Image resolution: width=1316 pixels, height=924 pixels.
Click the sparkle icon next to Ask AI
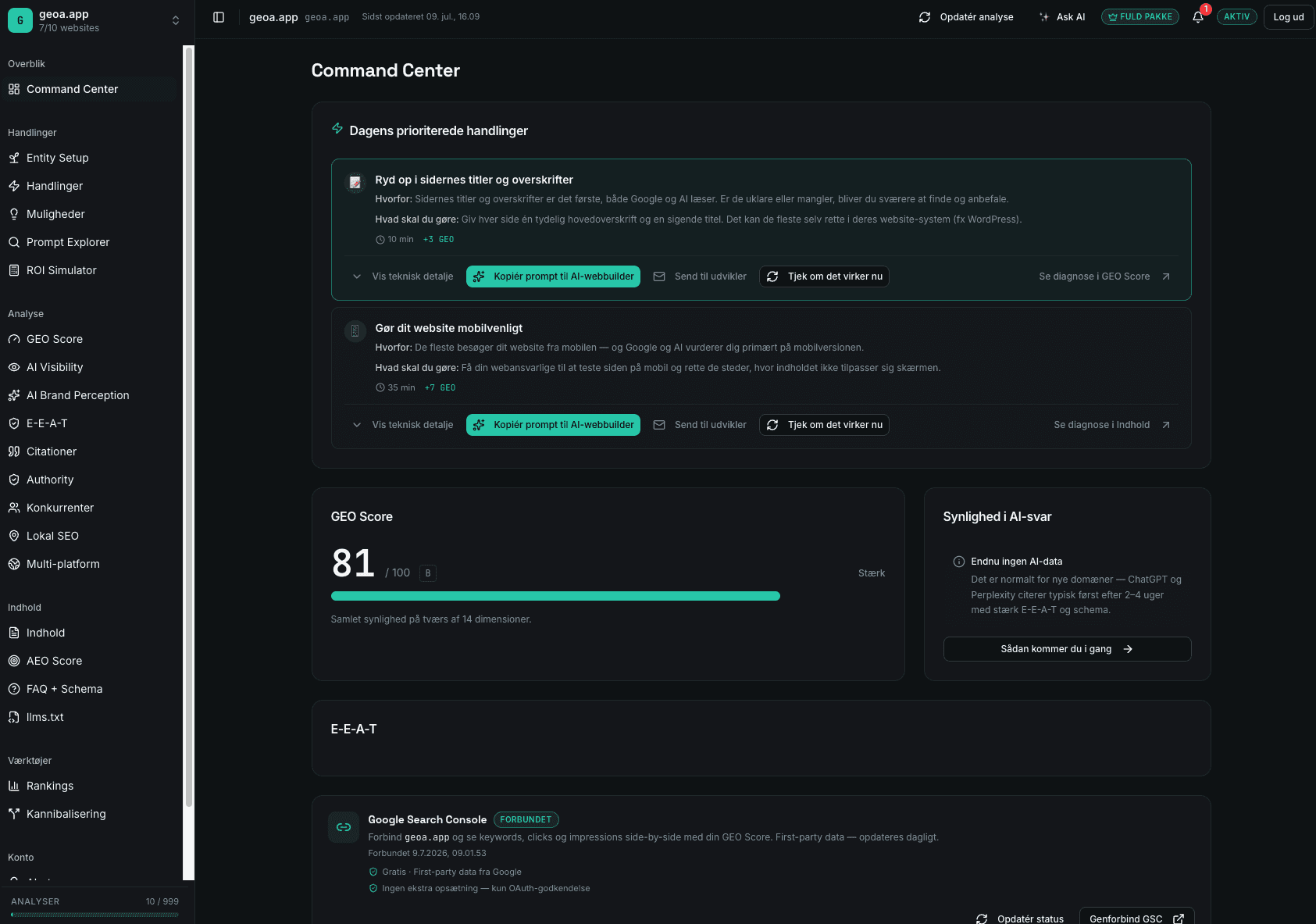[x=1044, y=17]
